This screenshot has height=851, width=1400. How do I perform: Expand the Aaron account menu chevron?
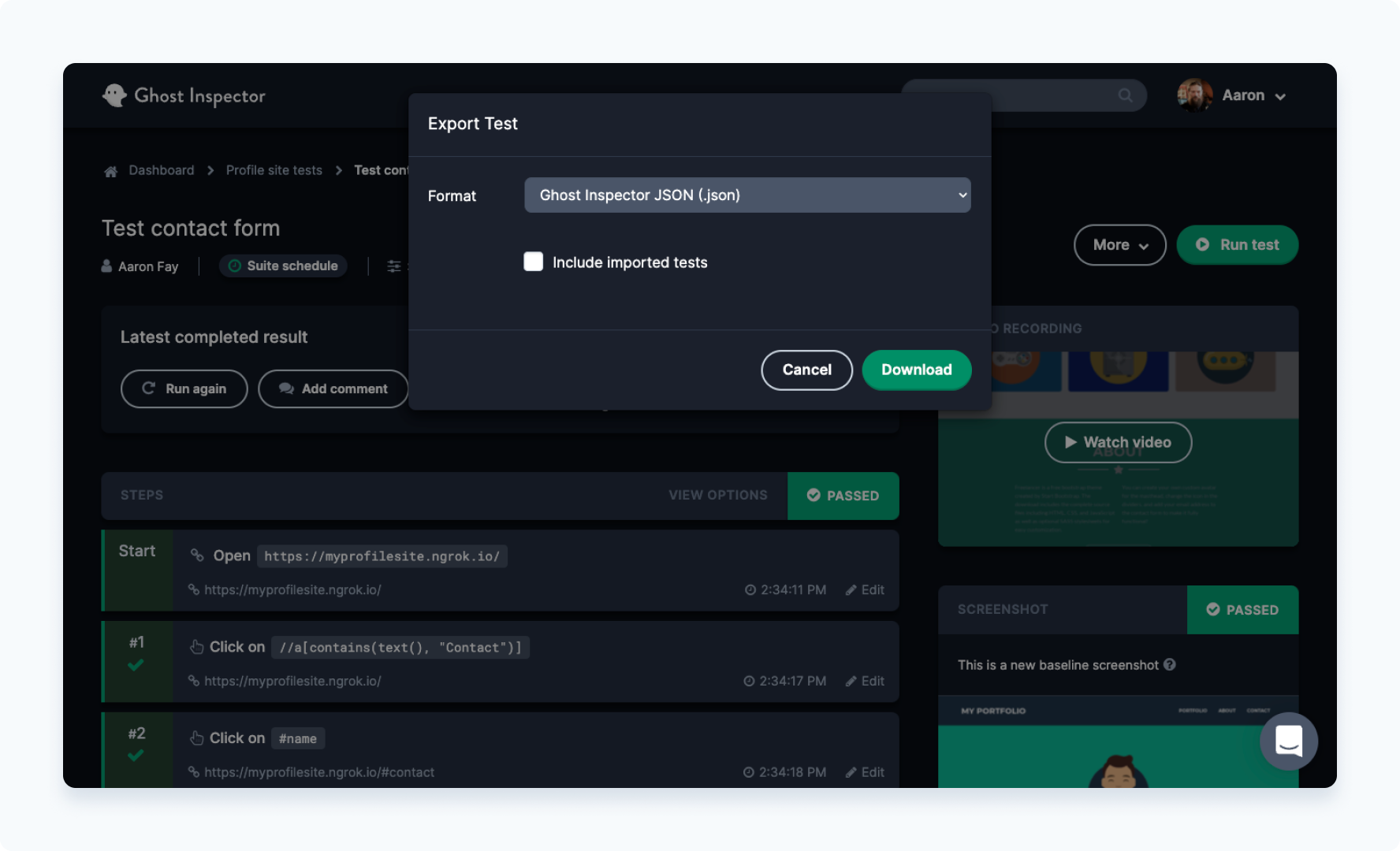click(x=1280, y=96)
